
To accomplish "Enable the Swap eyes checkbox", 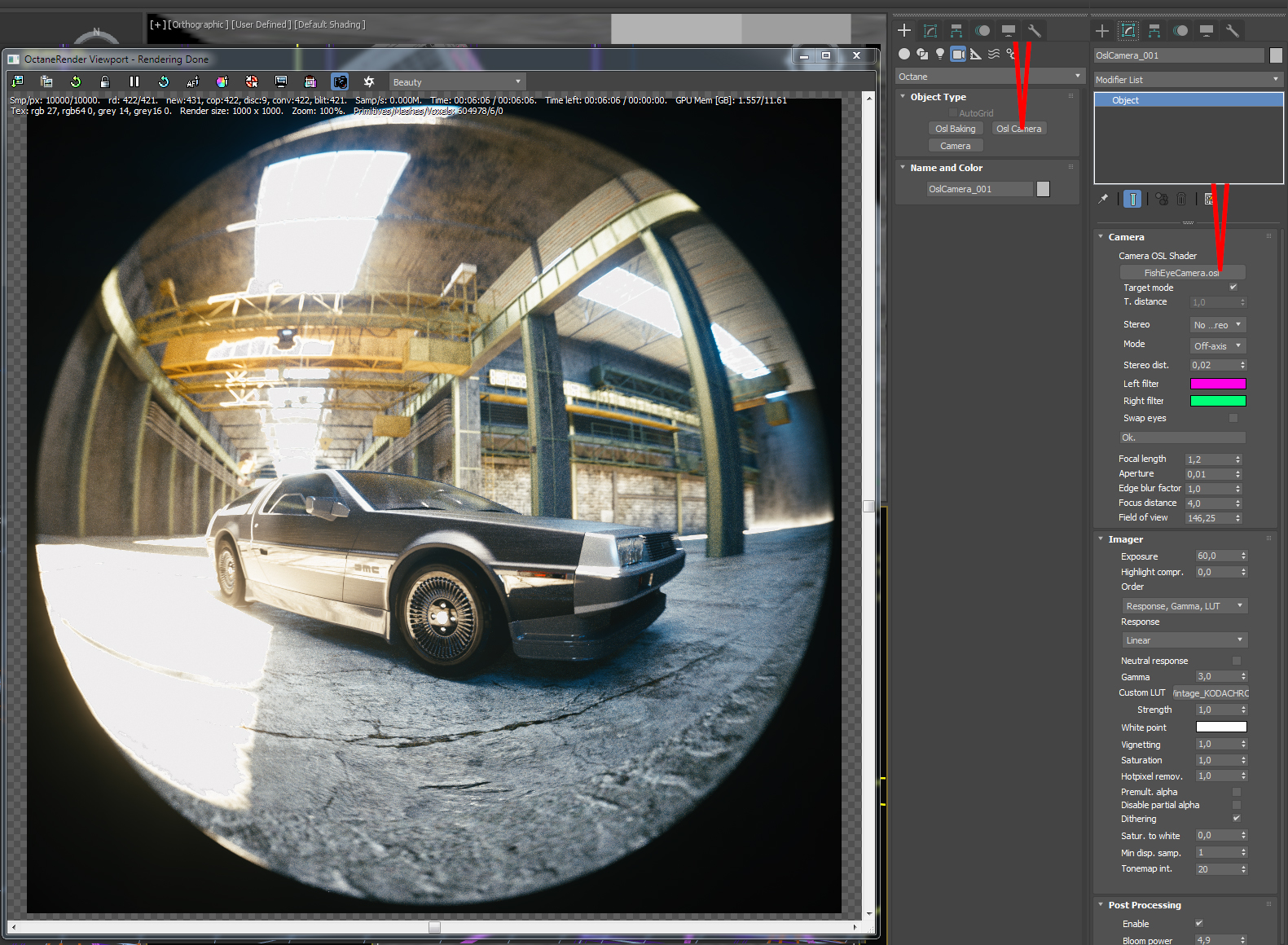I will click(1233, 418).
